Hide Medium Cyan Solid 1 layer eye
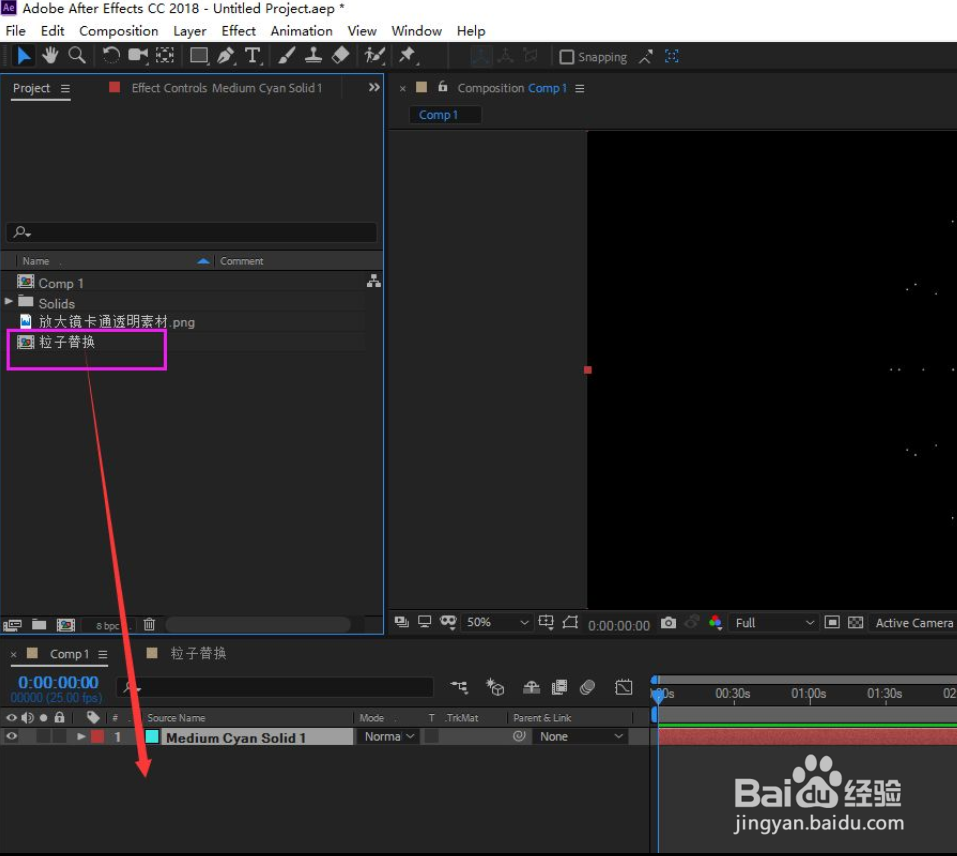Viewport: 957px width, 856px height. [12, 736]
